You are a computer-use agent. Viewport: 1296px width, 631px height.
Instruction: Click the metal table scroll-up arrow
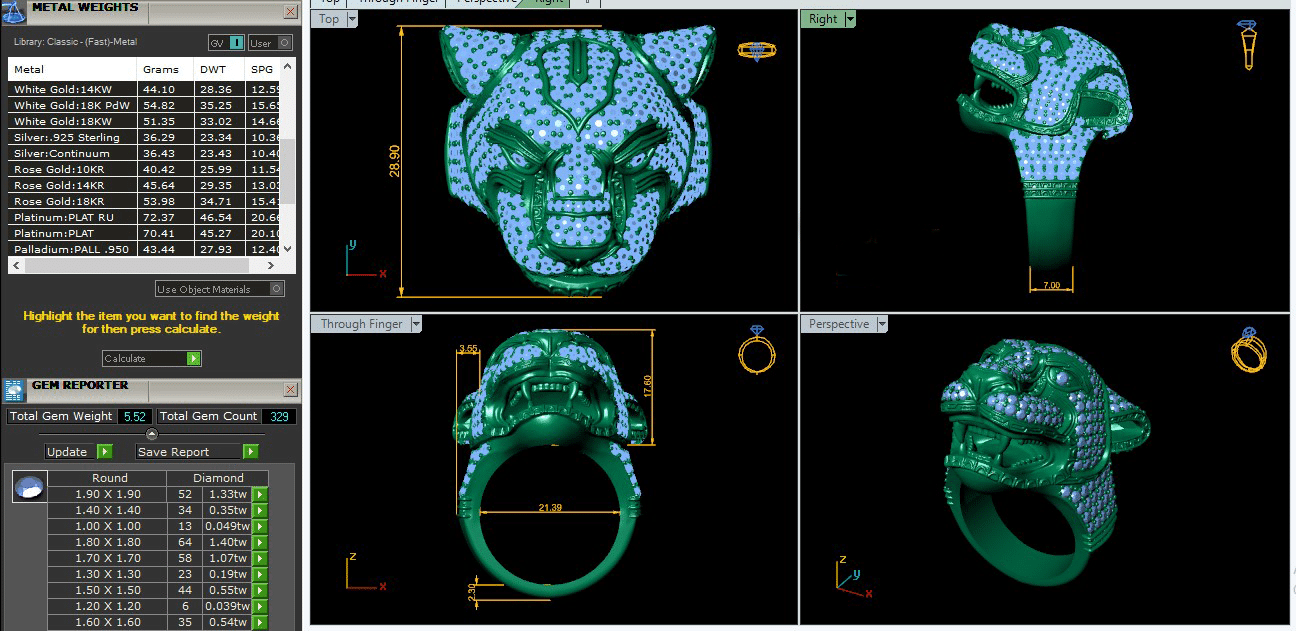pyautogui.click(x=288, y=67)
